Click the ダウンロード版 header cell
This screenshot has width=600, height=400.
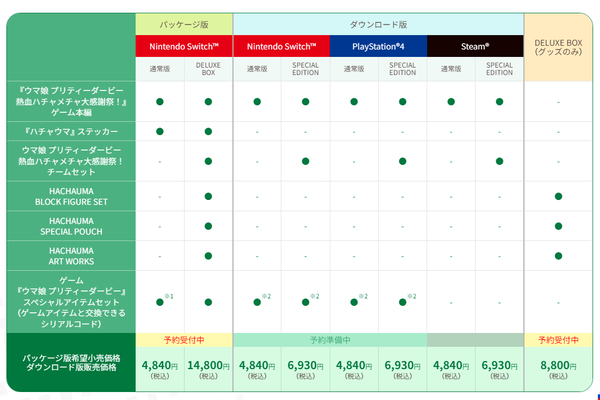pos(378,24)
